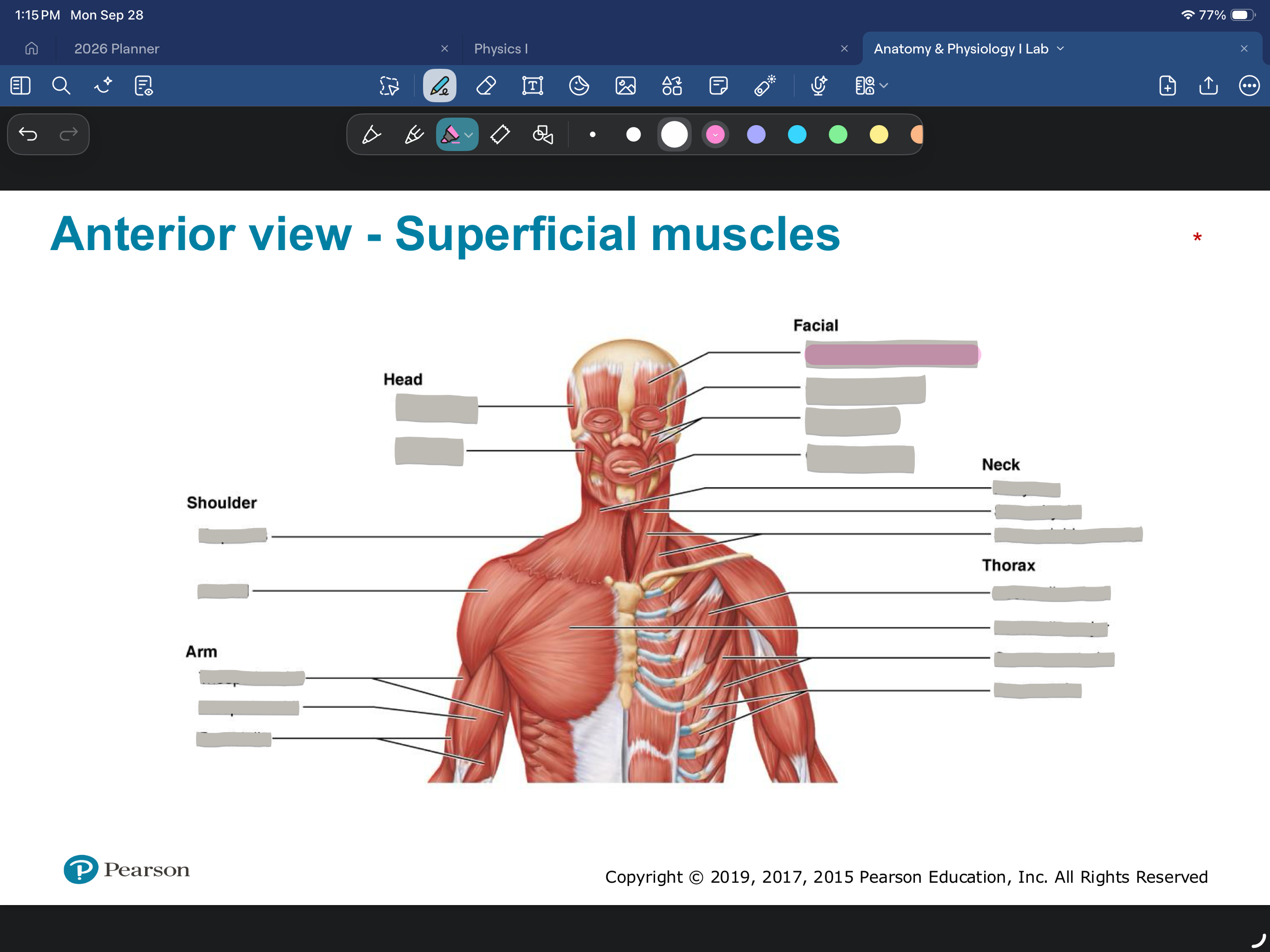Open the shapes elements tool
1270x952 pixels.
coord(672,86)
